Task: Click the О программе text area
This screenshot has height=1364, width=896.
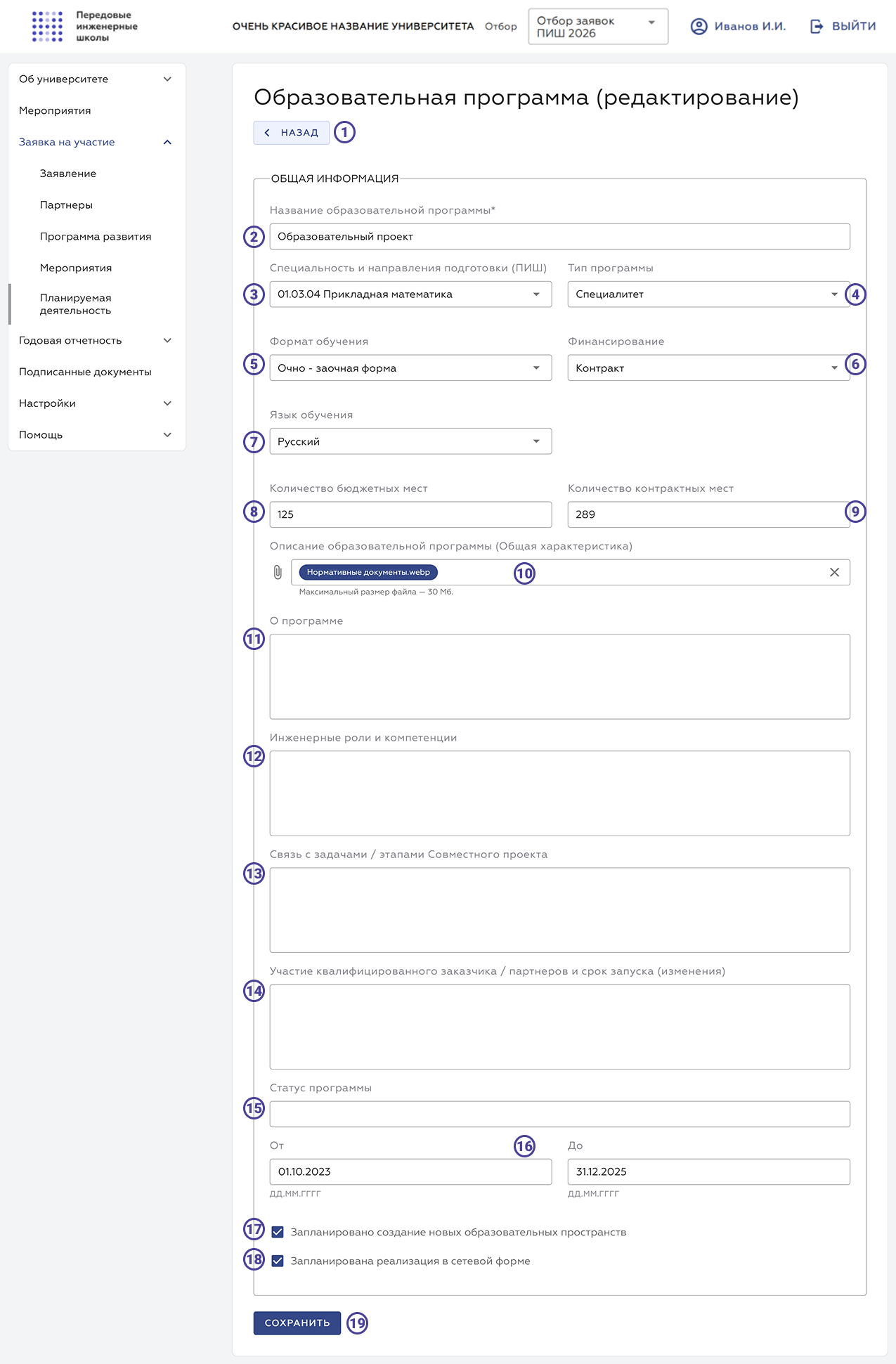Action: click(559, 677)
